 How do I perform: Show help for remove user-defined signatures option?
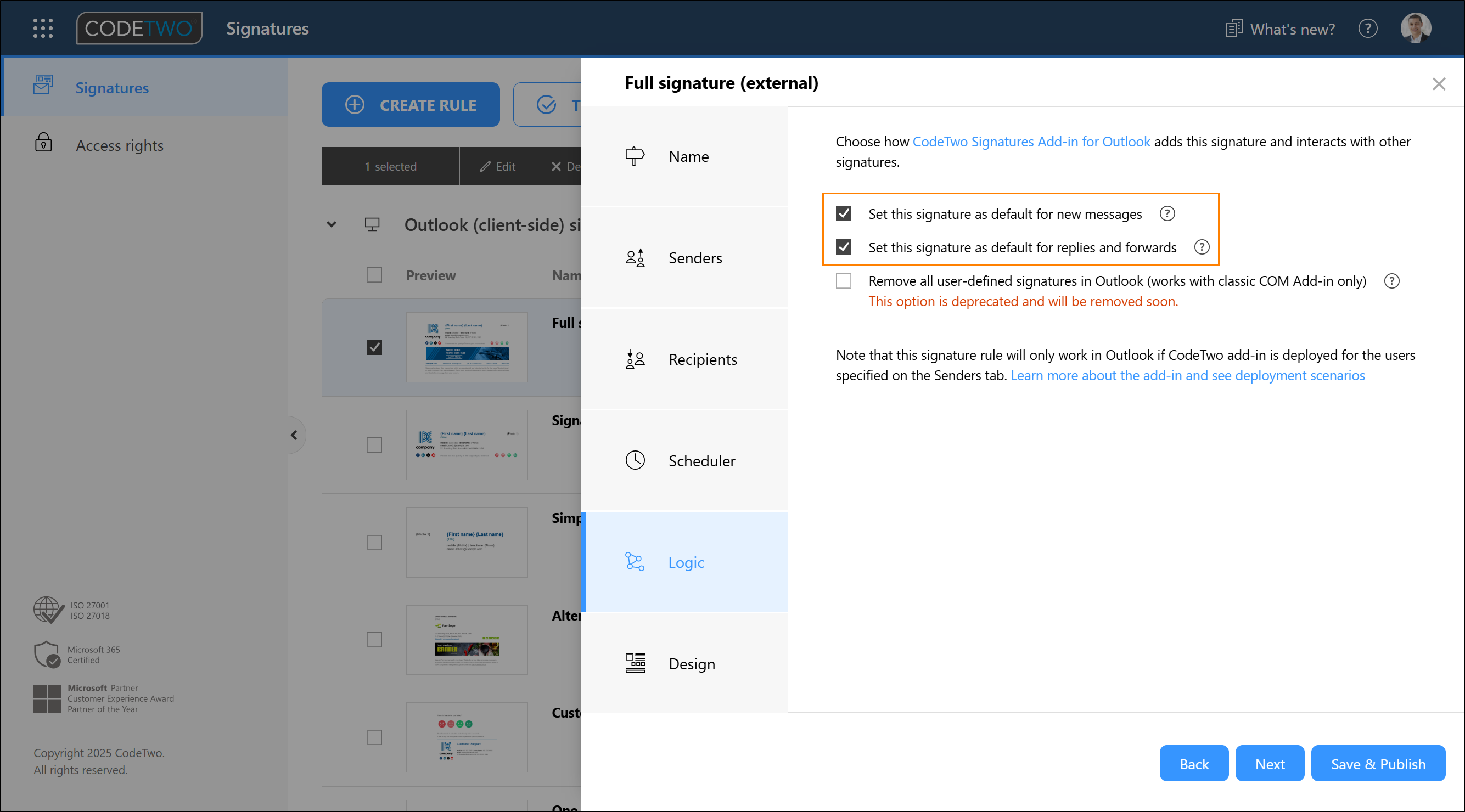tap(1391, 281)
